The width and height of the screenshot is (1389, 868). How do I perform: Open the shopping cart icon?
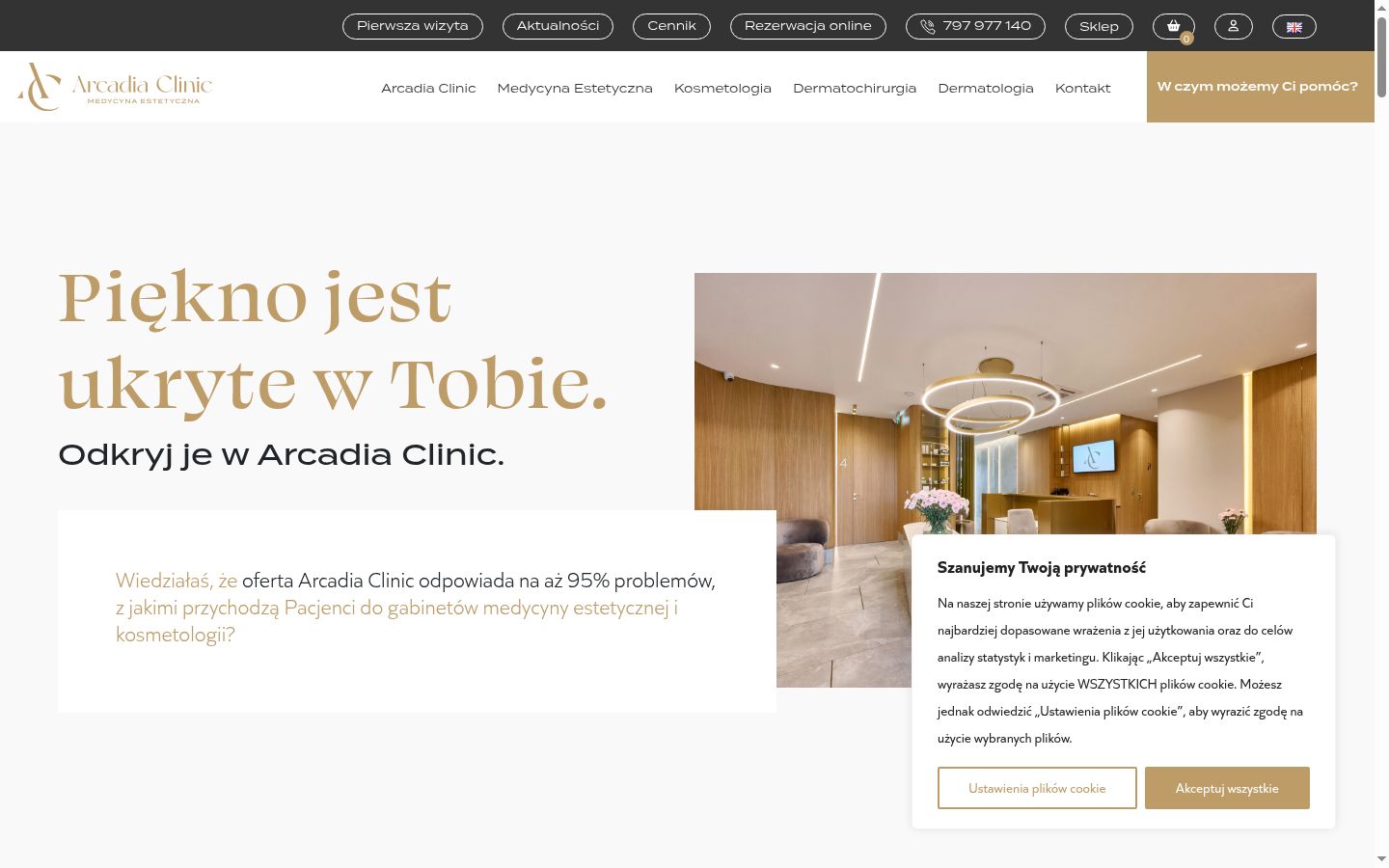(x=1173, y=26)
